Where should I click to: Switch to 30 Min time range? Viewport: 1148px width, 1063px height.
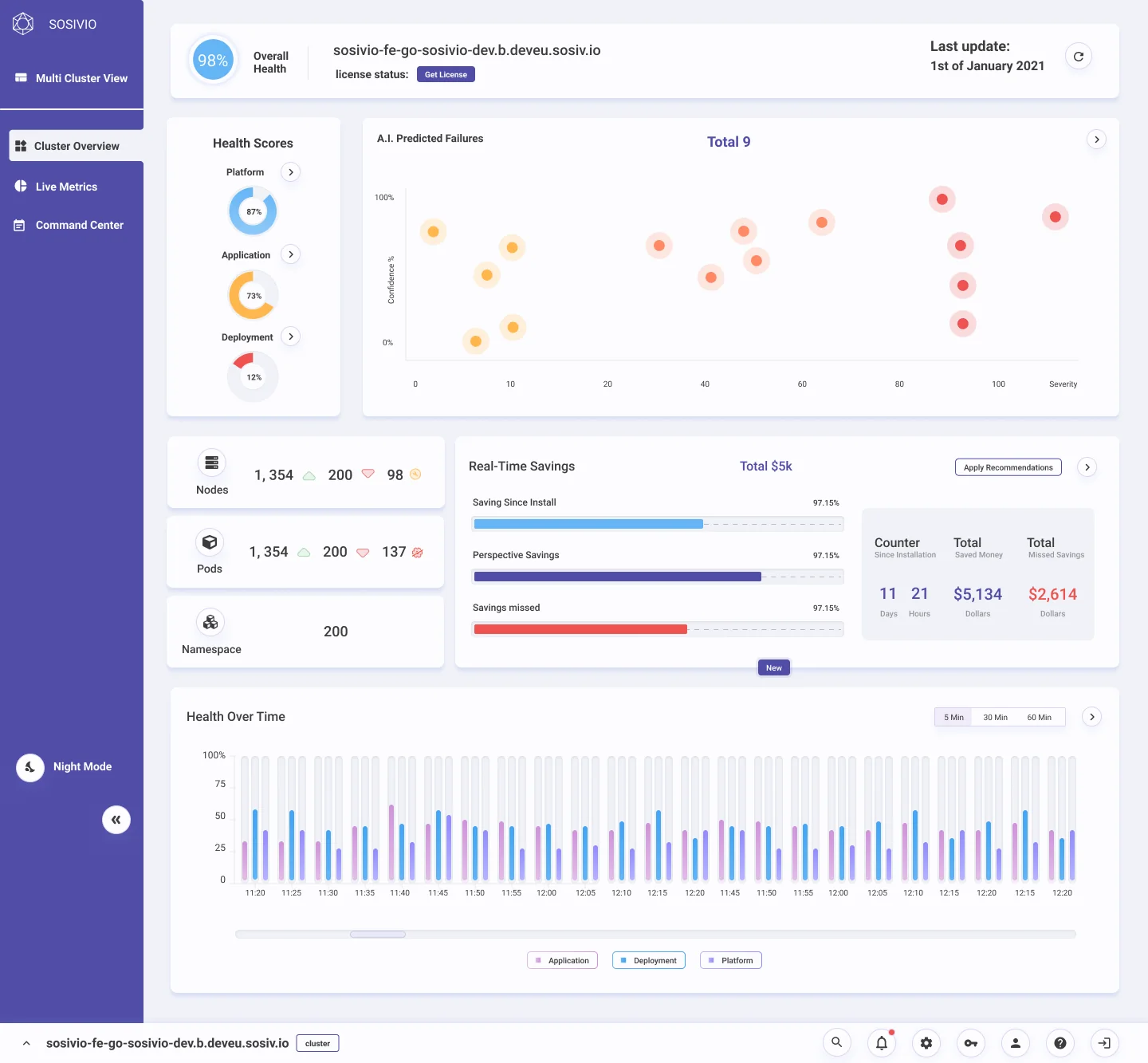[995, 717]
